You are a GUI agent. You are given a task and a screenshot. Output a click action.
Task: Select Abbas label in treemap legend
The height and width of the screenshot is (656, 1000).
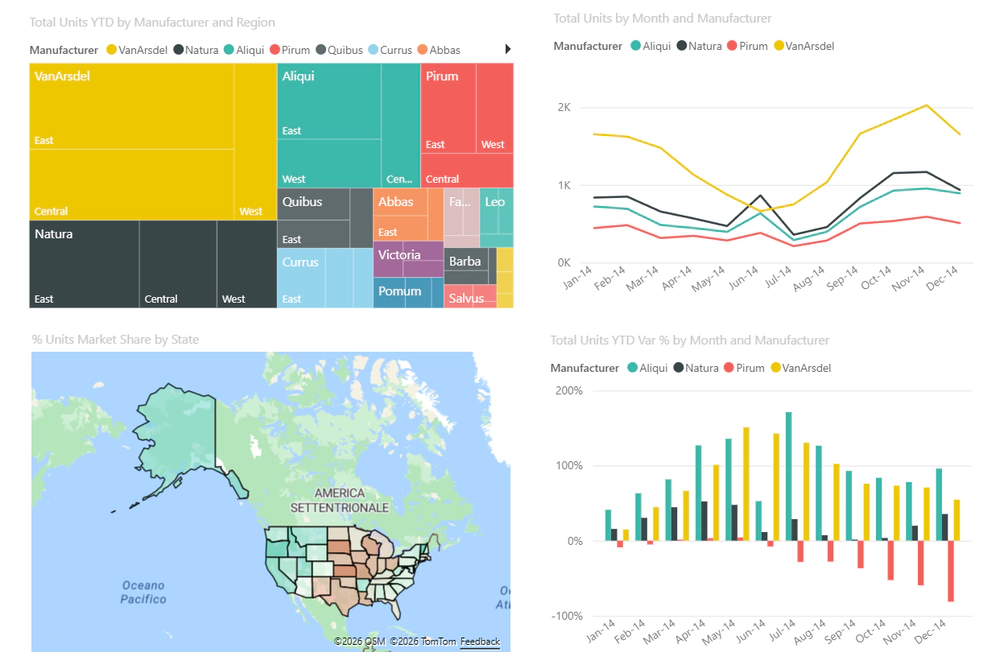click(x=445, y=50)
